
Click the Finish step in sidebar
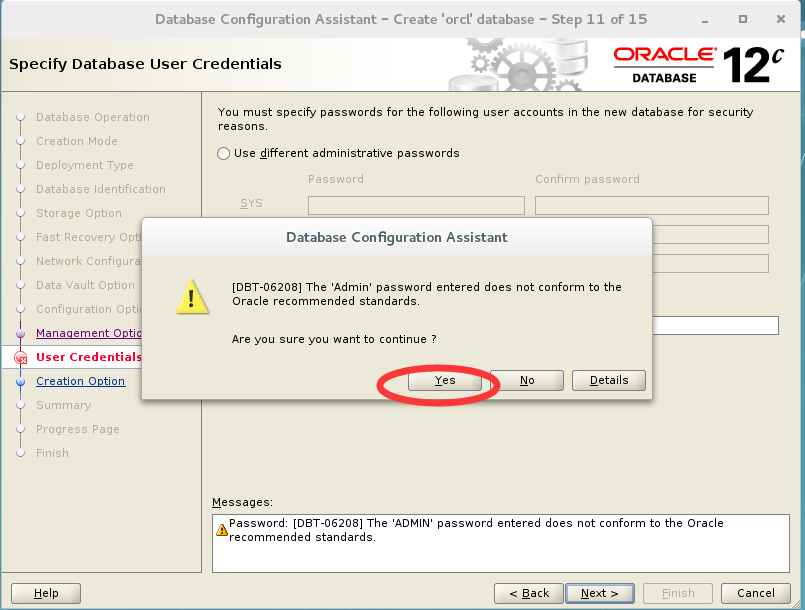[x=52, y=453]
